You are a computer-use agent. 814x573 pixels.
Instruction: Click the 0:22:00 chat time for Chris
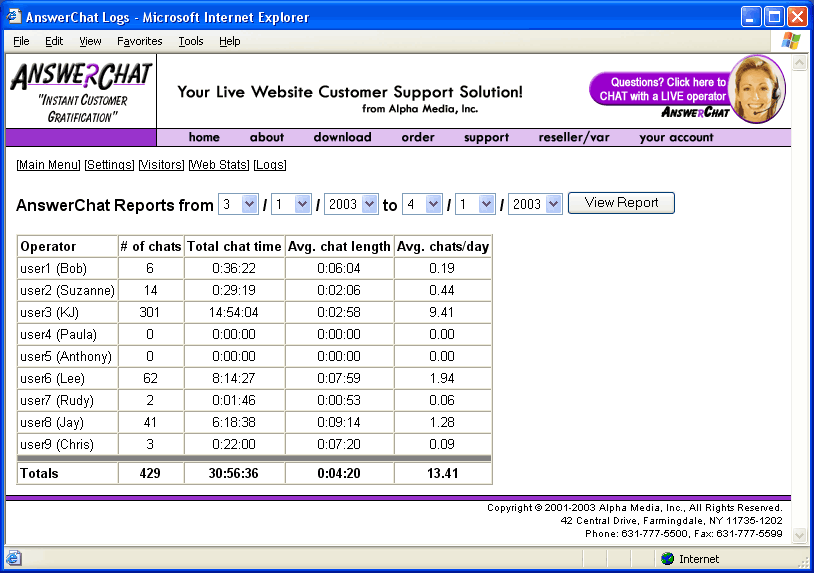click(x=234, y=444)
